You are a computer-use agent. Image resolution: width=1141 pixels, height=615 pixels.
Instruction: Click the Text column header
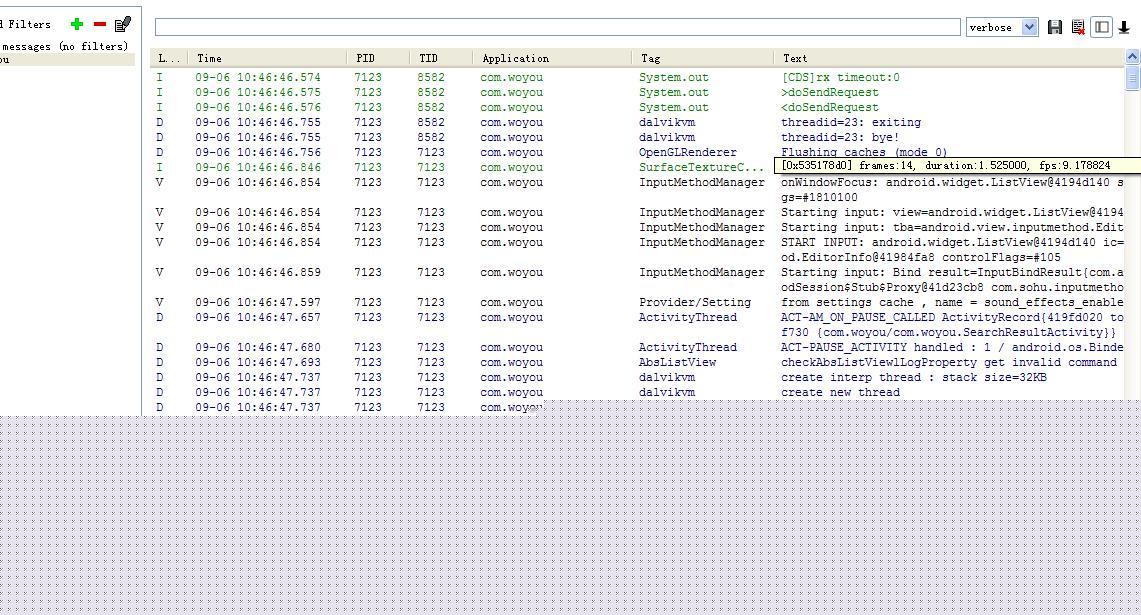tap(949, 58)
